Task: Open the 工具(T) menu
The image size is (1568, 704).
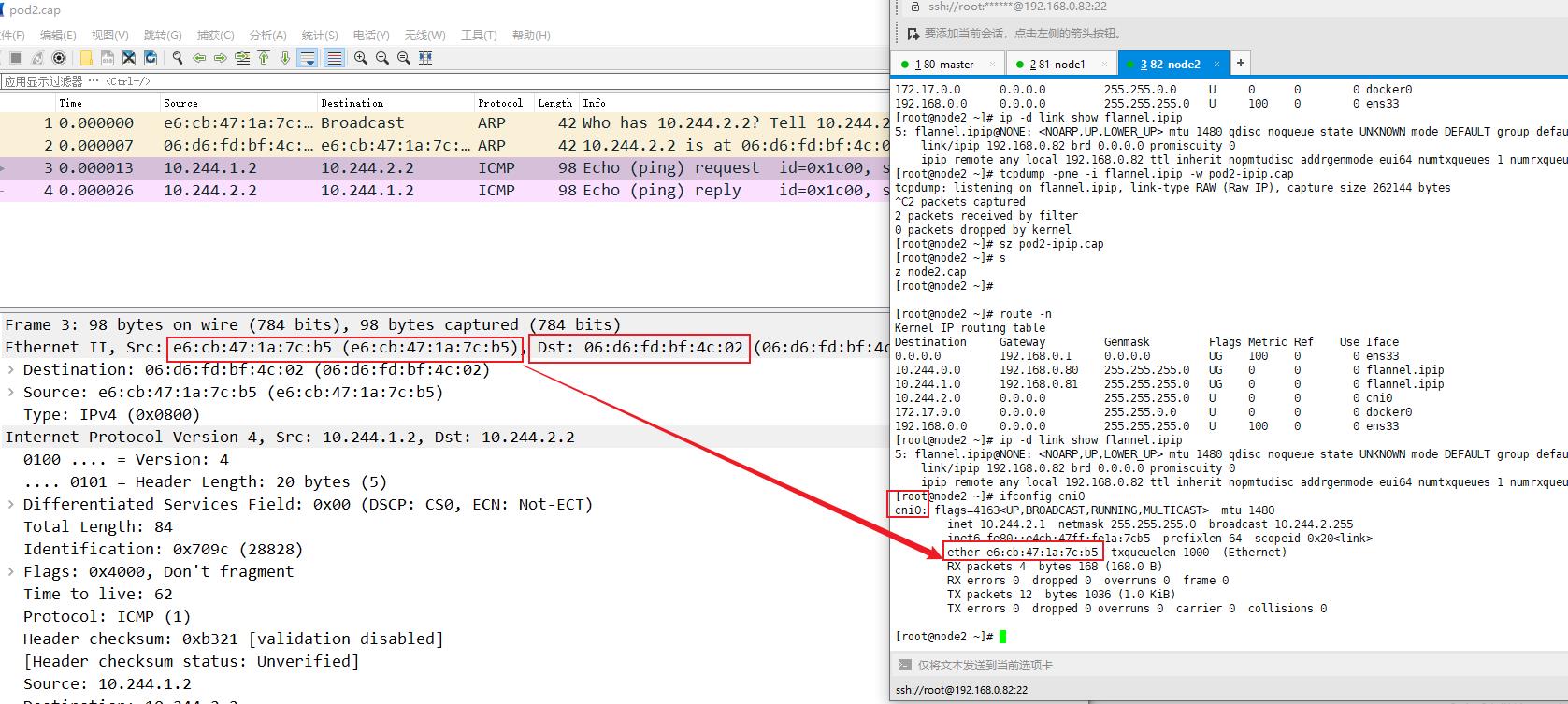Action: [479, 36]
